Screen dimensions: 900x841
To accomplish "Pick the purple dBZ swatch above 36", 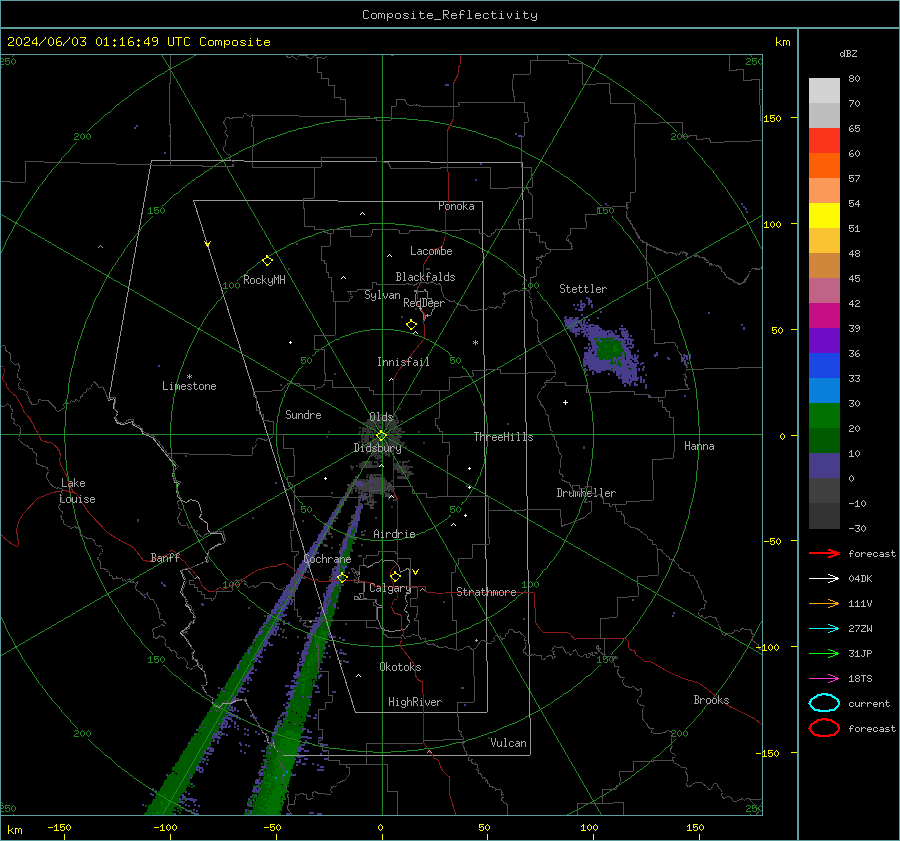I will click(824, 341).
